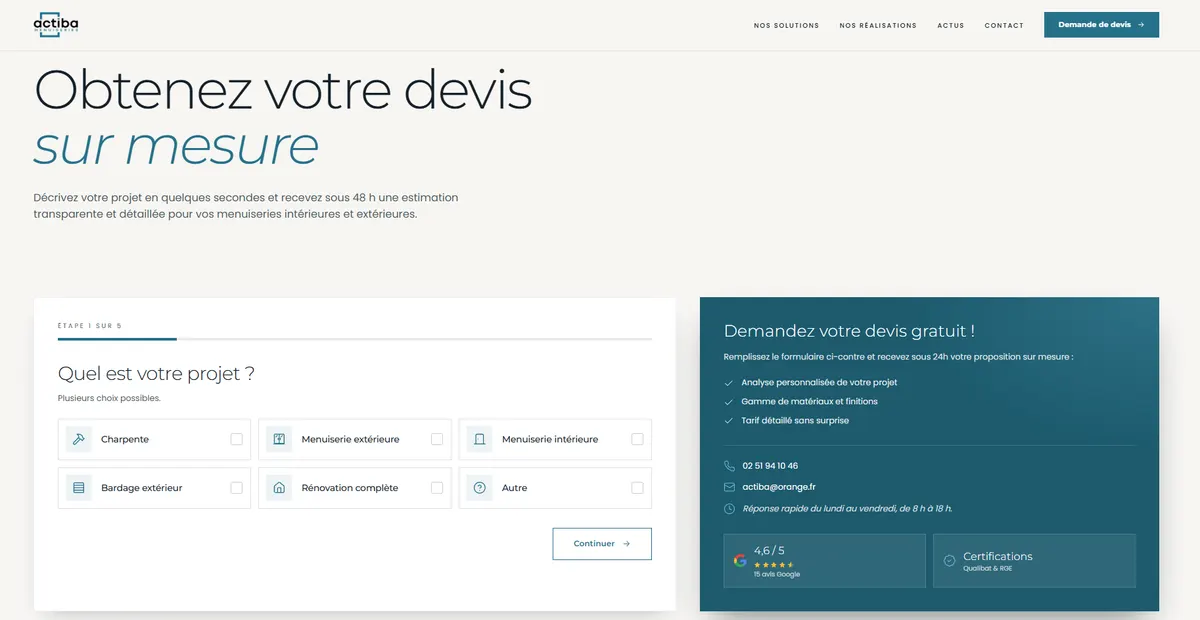
Task: Click the Demandez votre devis gratuit heading
Action: point(849,331)
